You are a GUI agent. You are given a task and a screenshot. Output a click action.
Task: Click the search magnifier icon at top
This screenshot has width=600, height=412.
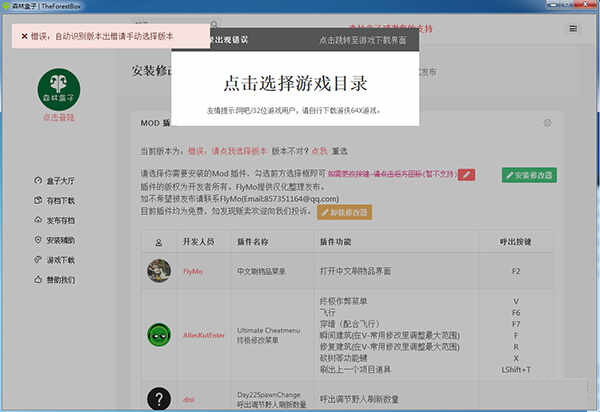(214, 25)
